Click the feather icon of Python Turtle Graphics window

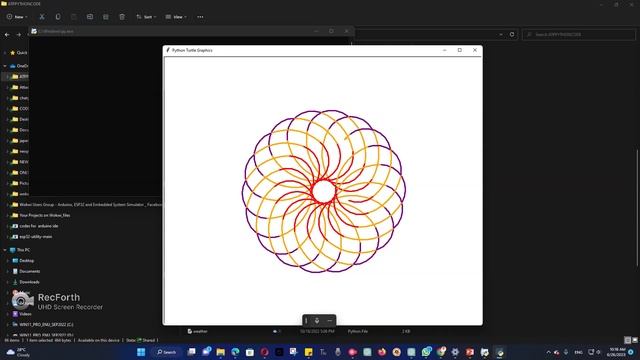pyautogui.click(x=168, y=50)
